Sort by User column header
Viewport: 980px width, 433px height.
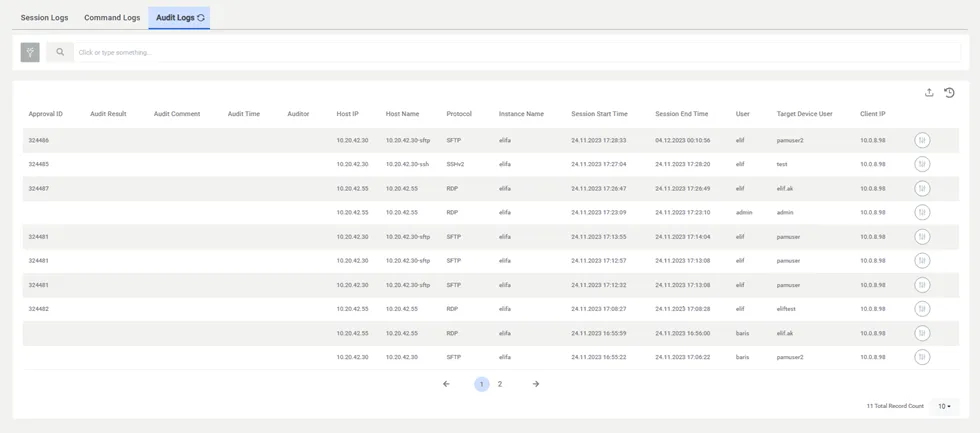click(742, 114)
